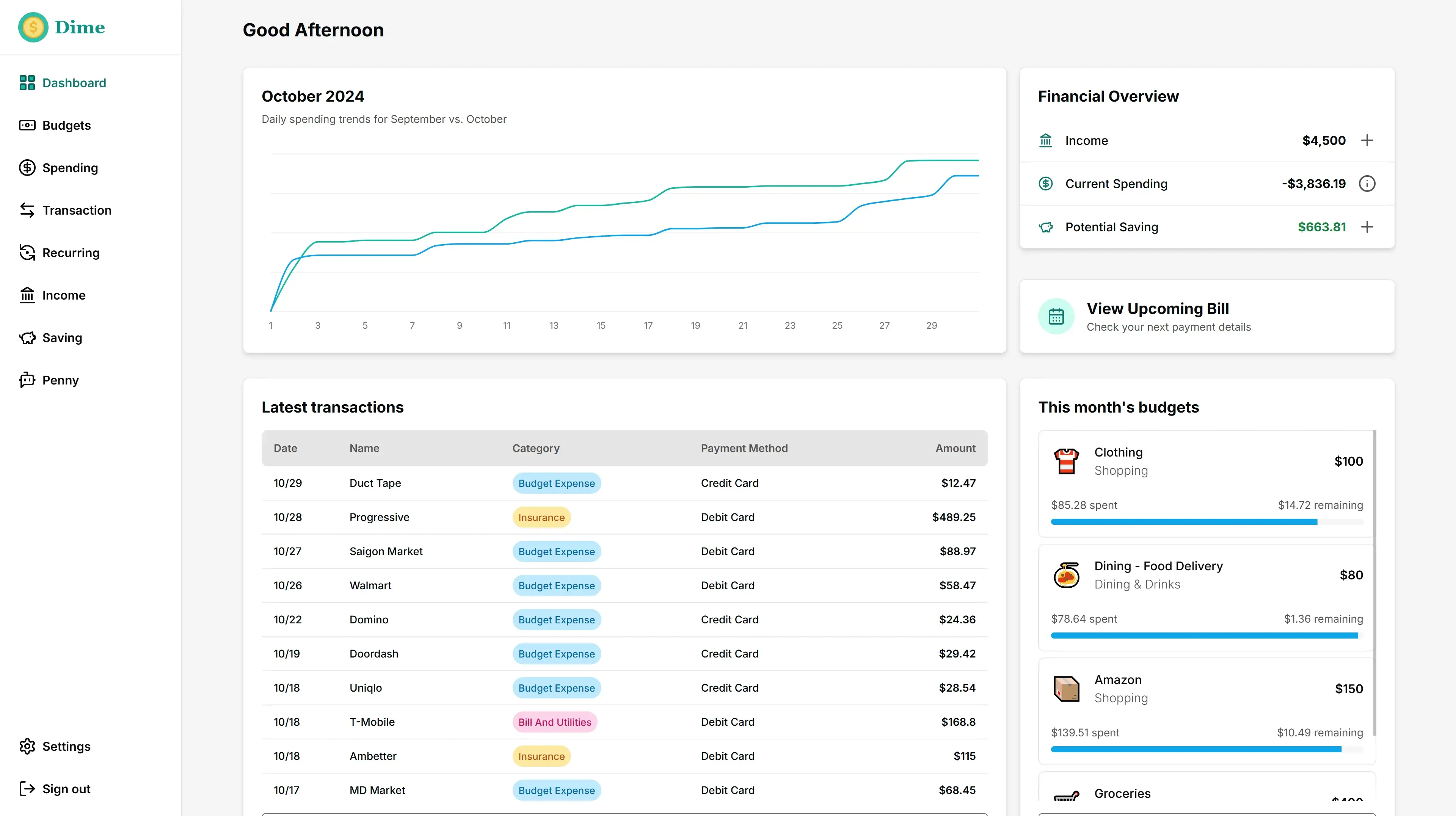Image resolution: width=1456 pixels, height=816 pixels.
Task: Click the -$3,836.19 Current Spending value
Action: [x=1313, y=184]
